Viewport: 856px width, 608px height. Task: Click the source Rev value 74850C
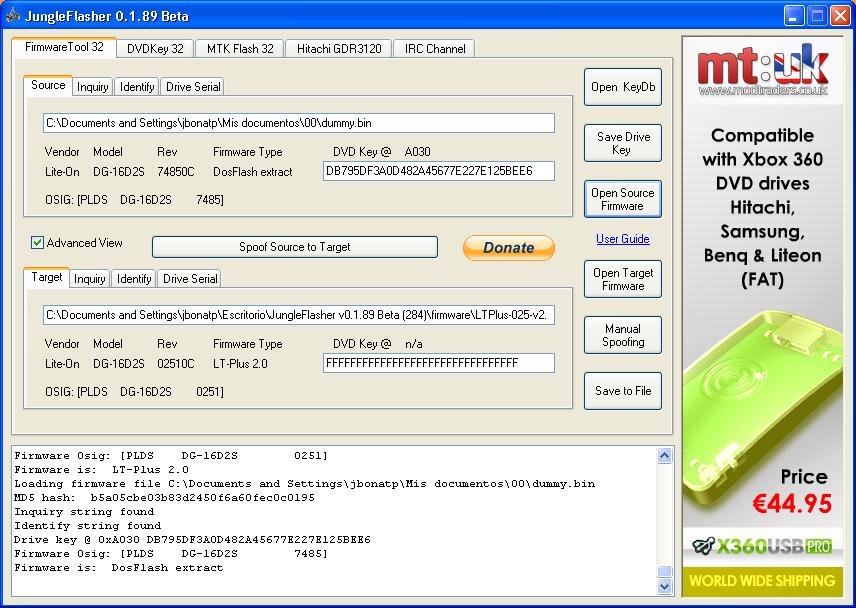click(176, 172)
